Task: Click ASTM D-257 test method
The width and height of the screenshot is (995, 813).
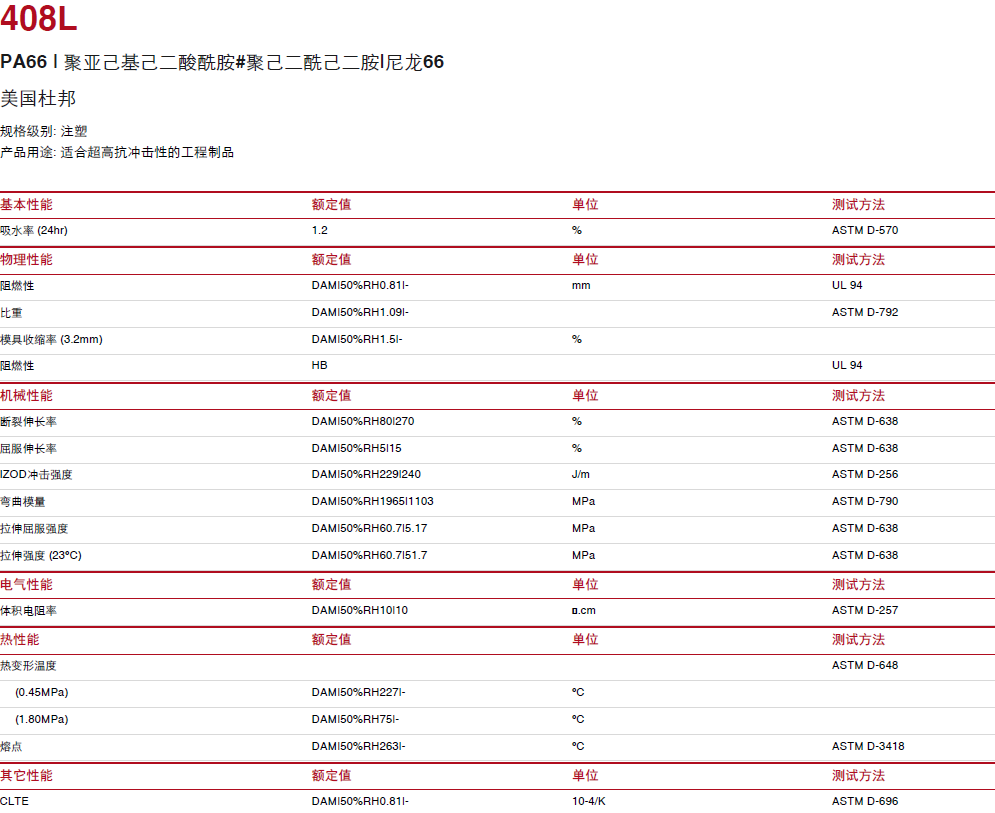Action: coord(865,611)
